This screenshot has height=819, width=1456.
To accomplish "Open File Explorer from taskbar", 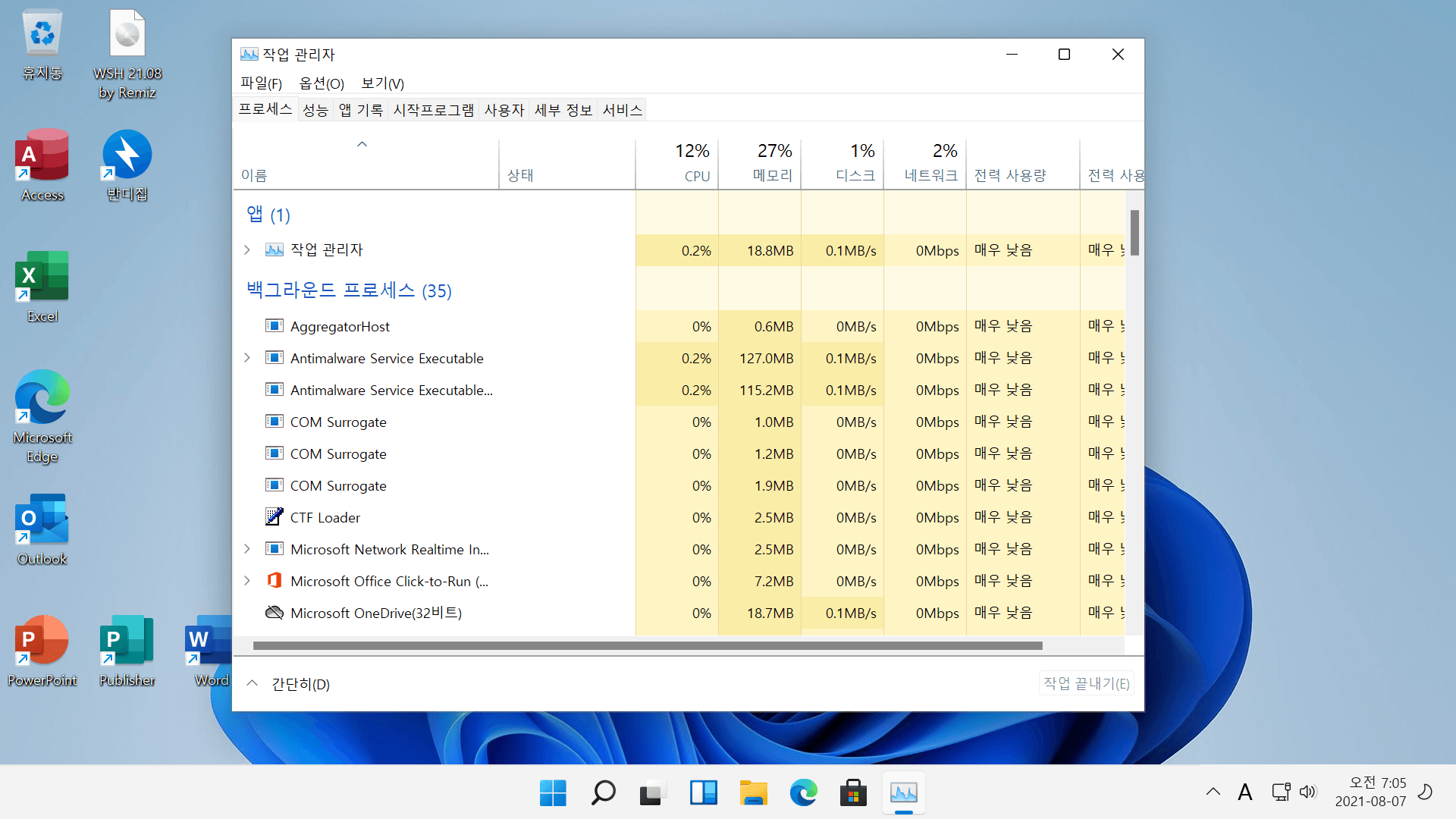I will pyautogui.click(x=753, y=793).
